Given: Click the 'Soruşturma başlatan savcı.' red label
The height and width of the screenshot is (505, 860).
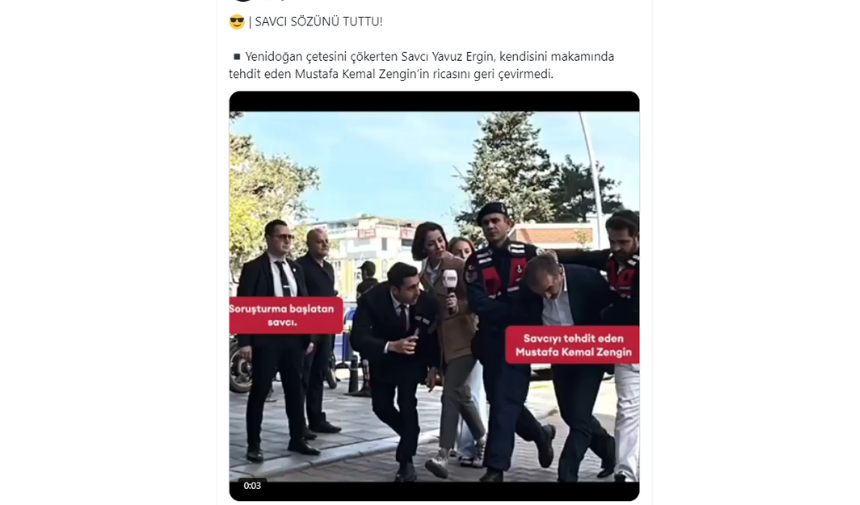Looking at the screenshot, I should [286, 315].
